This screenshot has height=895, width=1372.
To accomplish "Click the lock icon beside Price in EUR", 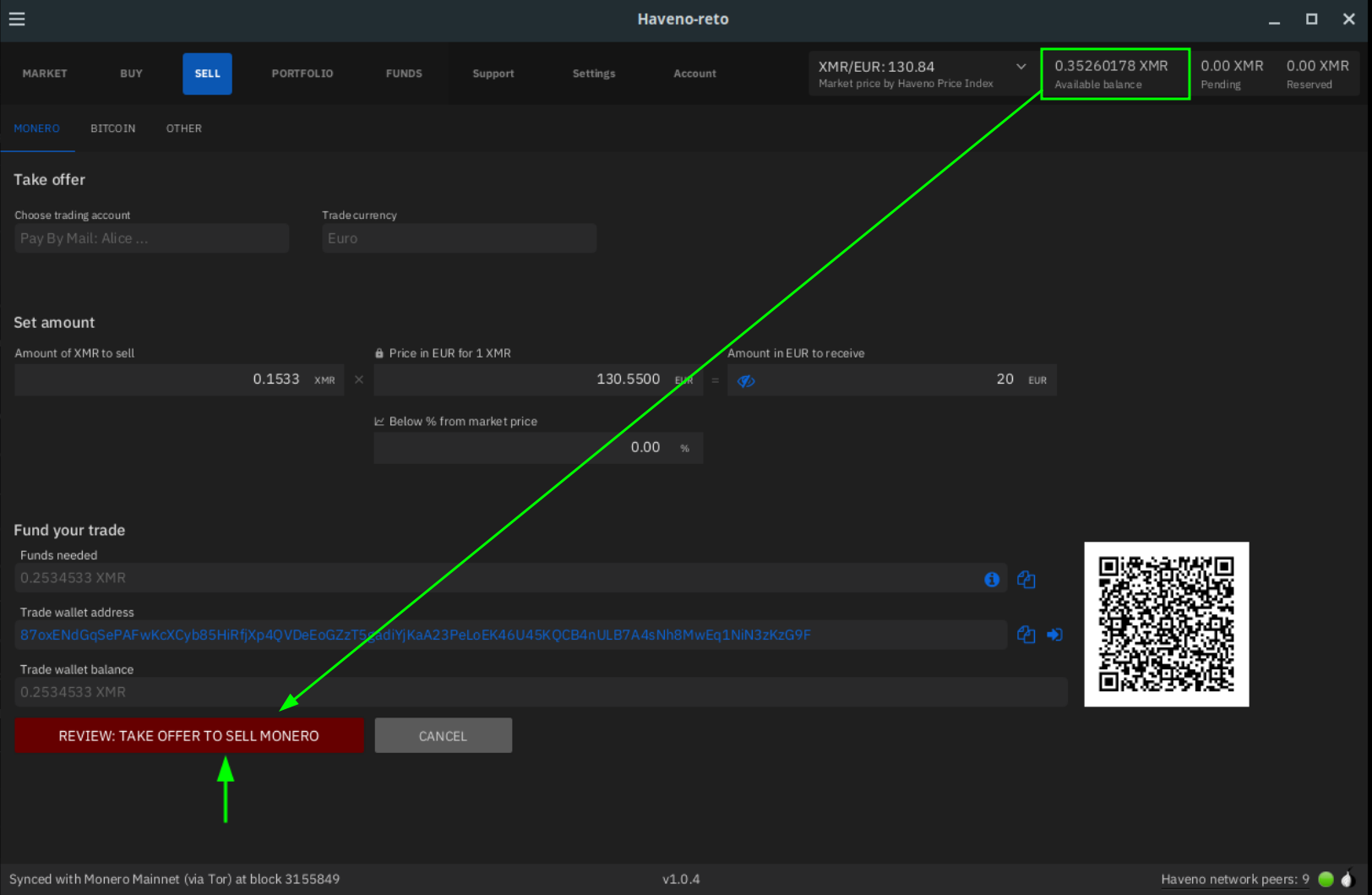I will click(379, 353).
